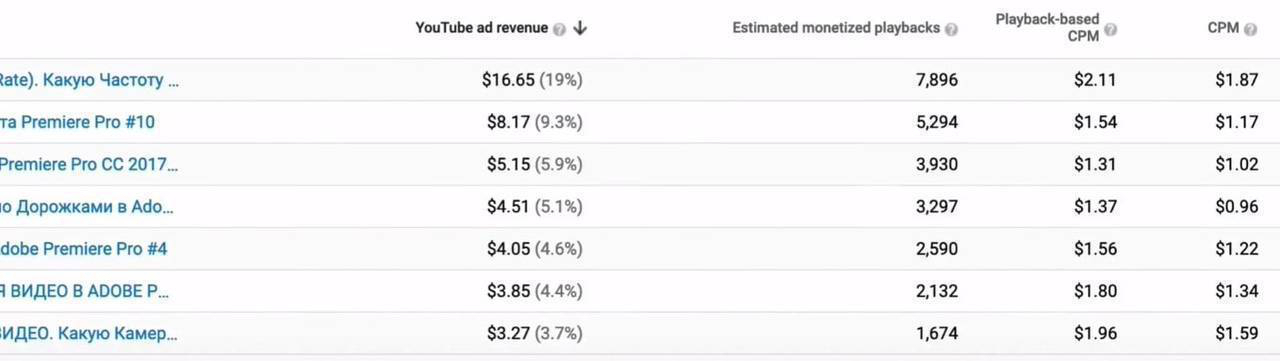Open help icon beside Estimated monetized playbacks
Viewport: 1280px width, 361px height.
click(951, 29)
